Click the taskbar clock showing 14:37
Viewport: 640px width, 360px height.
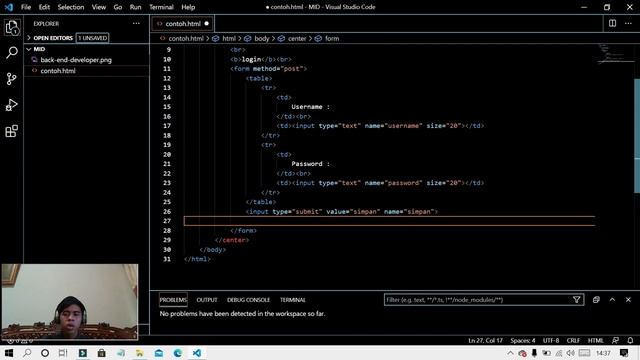(x=603, y=353)
